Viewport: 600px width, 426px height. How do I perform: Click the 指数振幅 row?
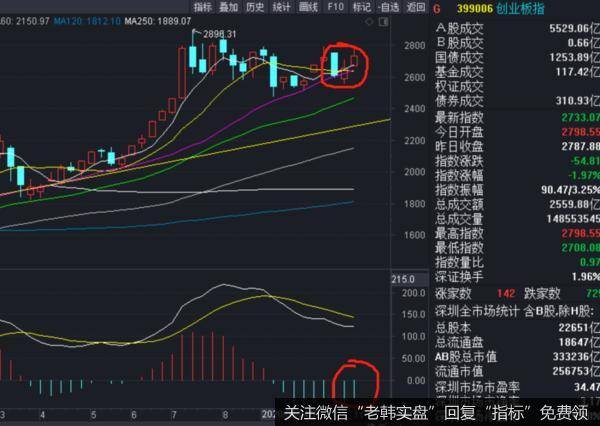tap(517, 190)
